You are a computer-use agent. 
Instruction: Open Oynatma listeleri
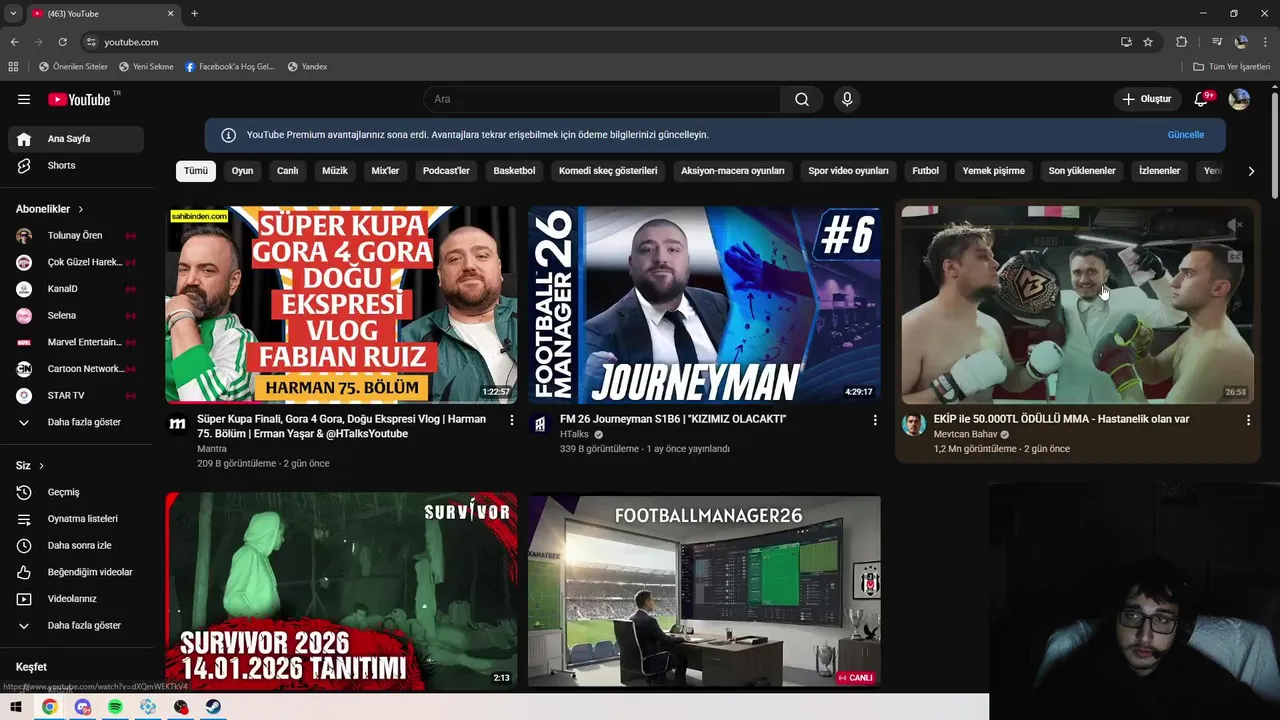pyautogui.click(x=76, y=519)
